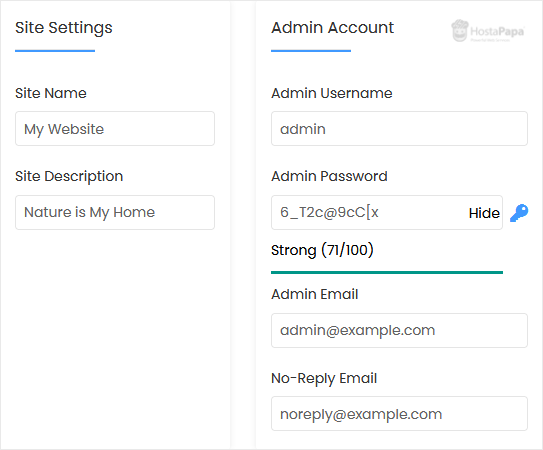Viewport: 543px width, 450px height.
Task: Click the key icon to generate password
Action: (519, 213)
